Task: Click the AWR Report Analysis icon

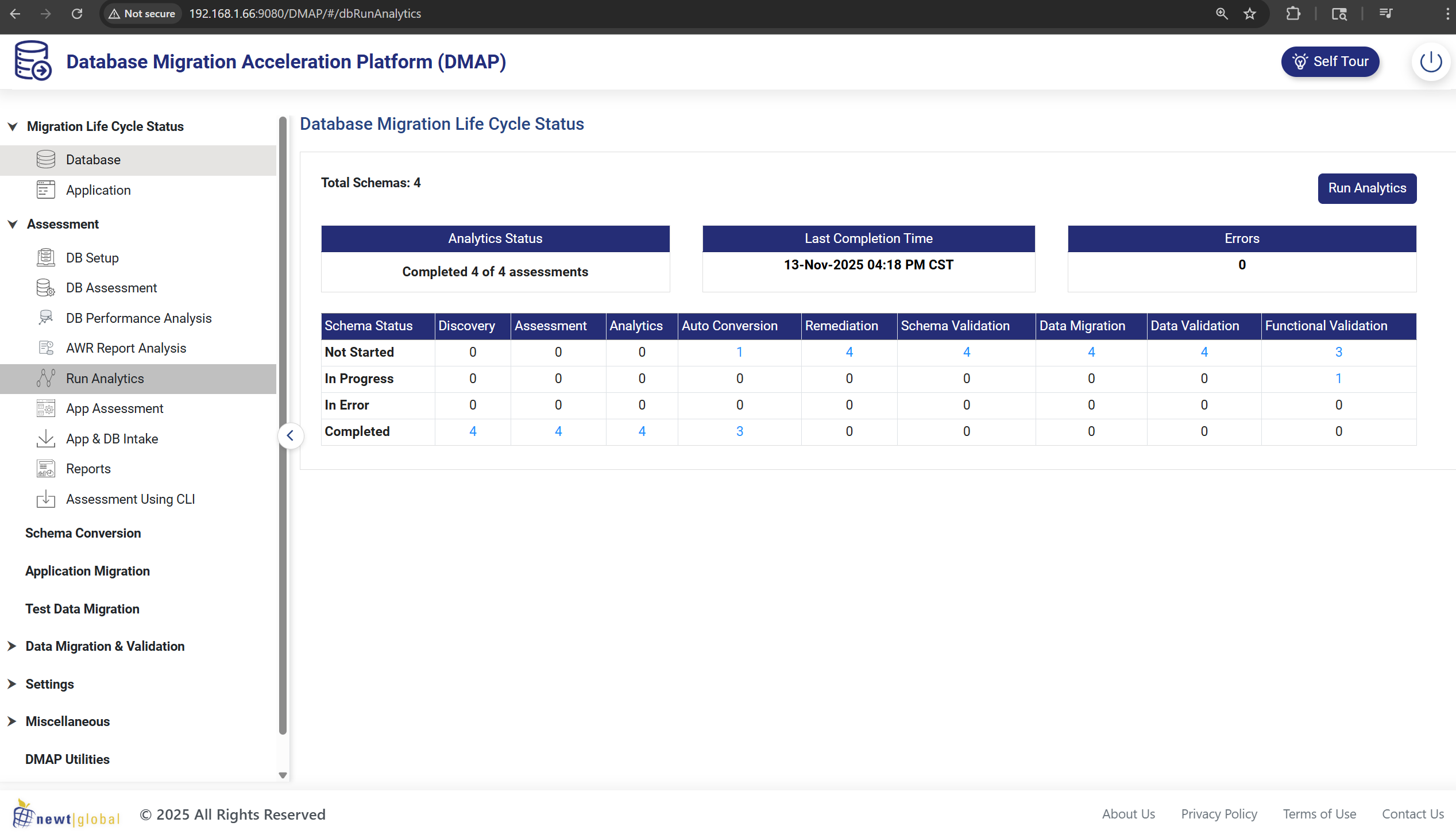Action: pos(46,348)
